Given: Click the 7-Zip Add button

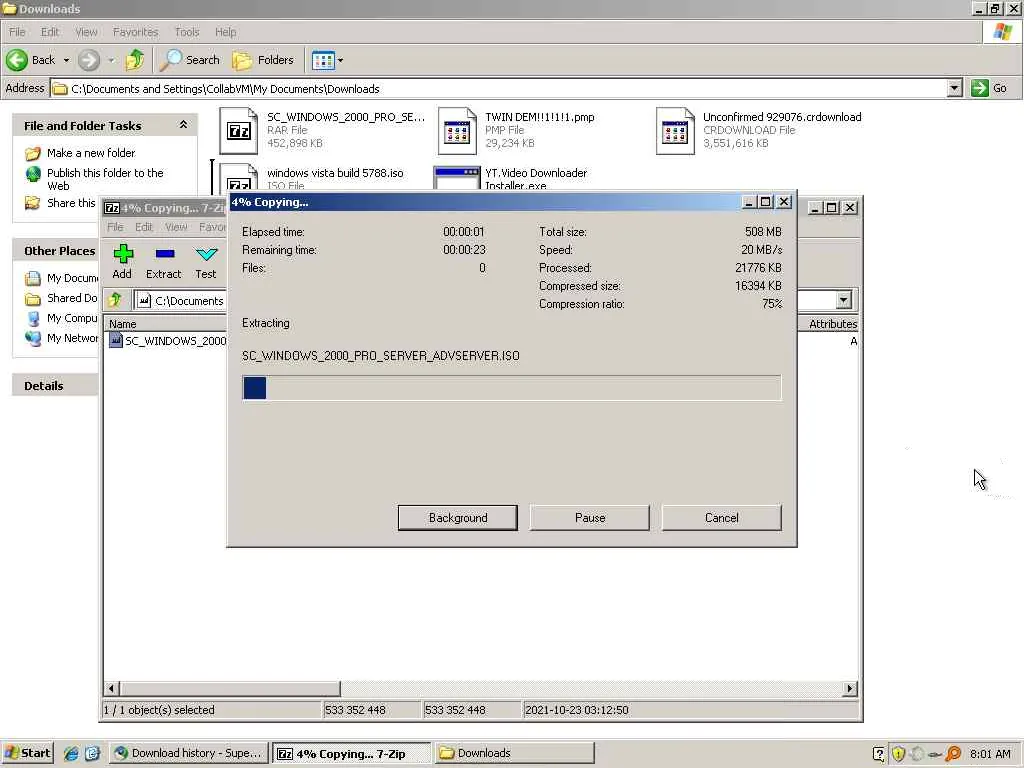Looking at the screenshot, I should [x=122, y=262].
